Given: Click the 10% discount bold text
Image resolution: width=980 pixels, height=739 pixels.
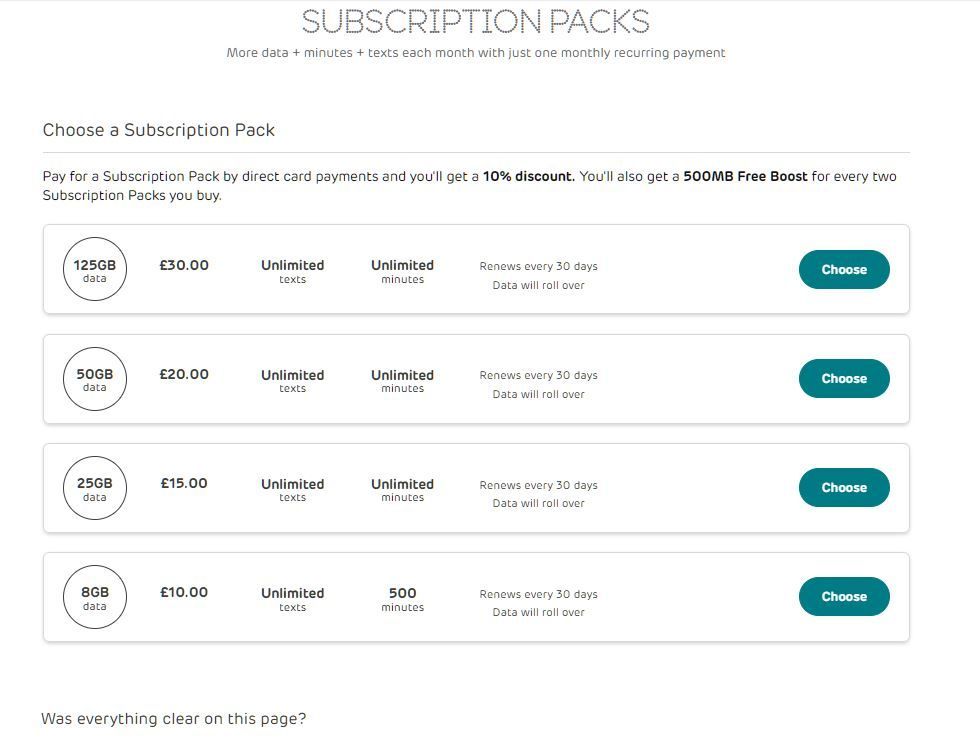Looking at the screenshot, I should tap(529, 176).
